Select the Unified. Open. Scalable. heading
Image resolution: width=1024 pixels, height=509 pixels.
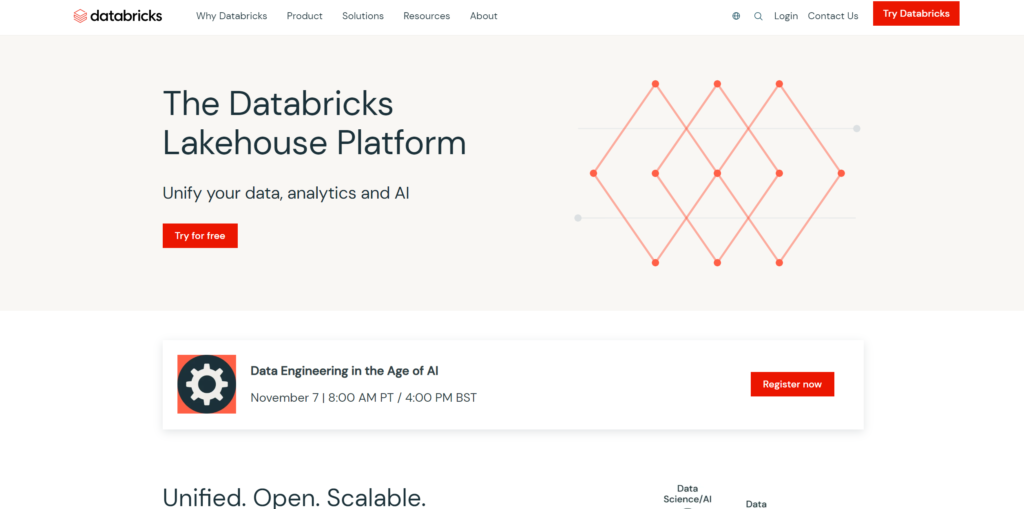[294, 497]
